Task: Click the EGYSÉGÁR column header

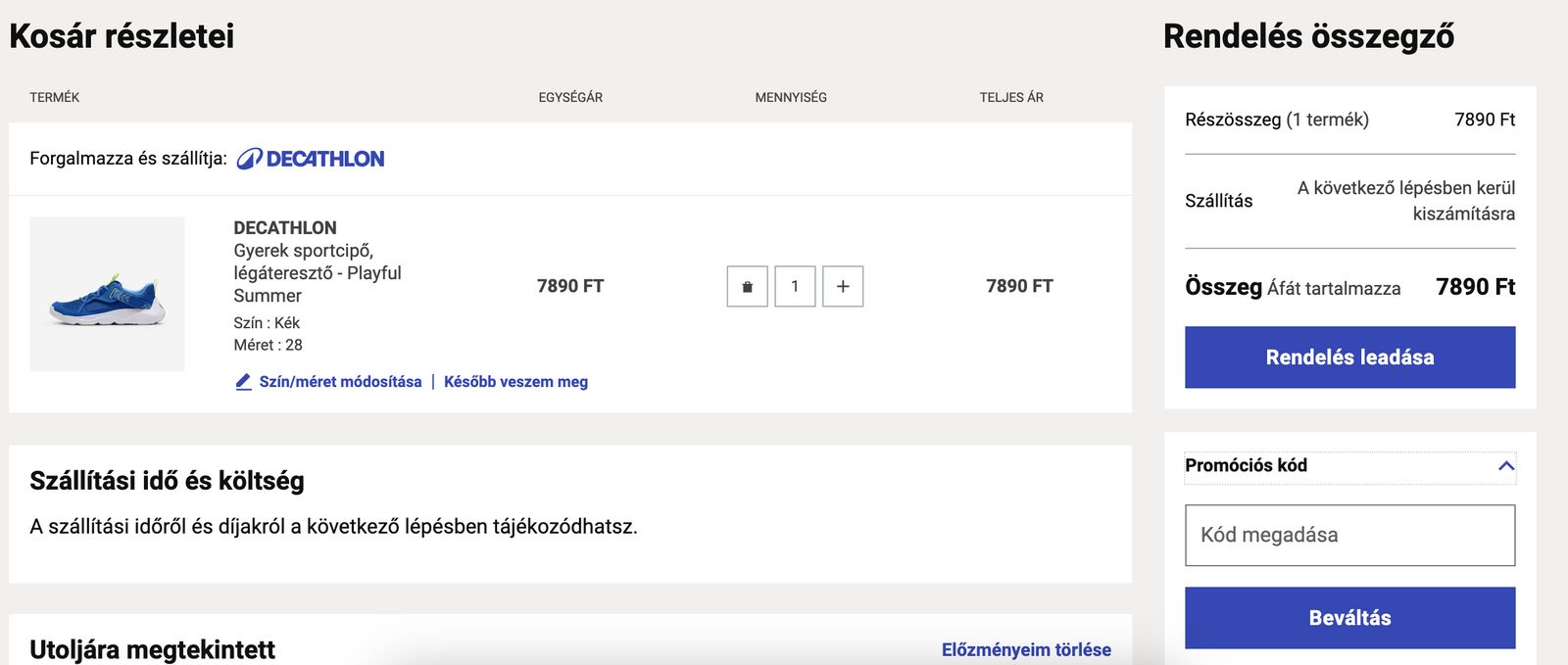Action: pyautogui.click(x=570, y=98)
